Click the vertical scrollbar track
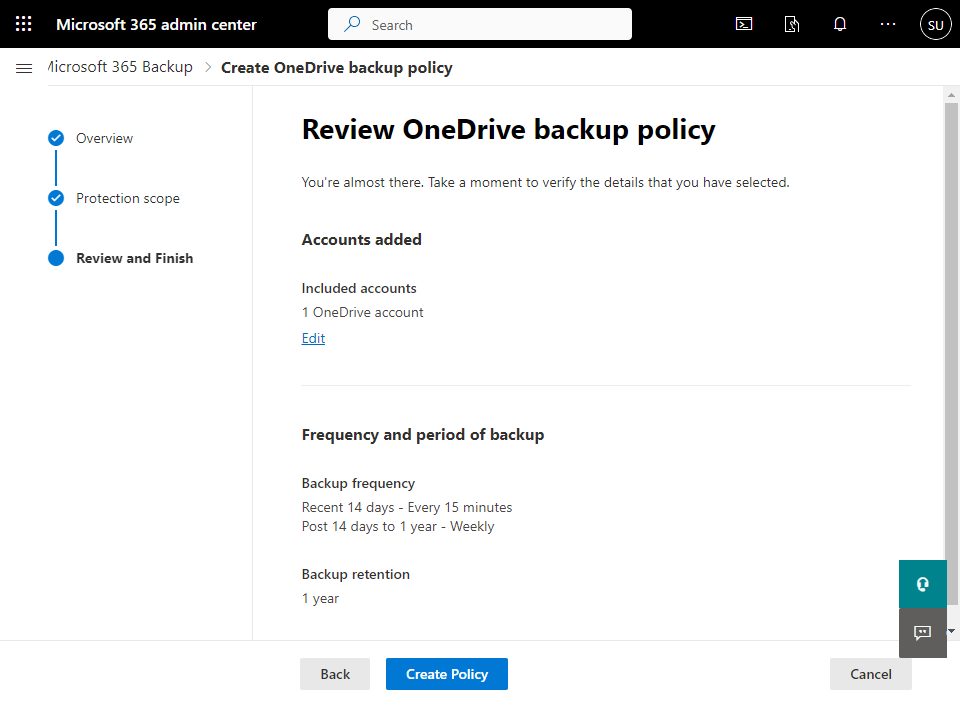The image size is (960, 708). 951,614
